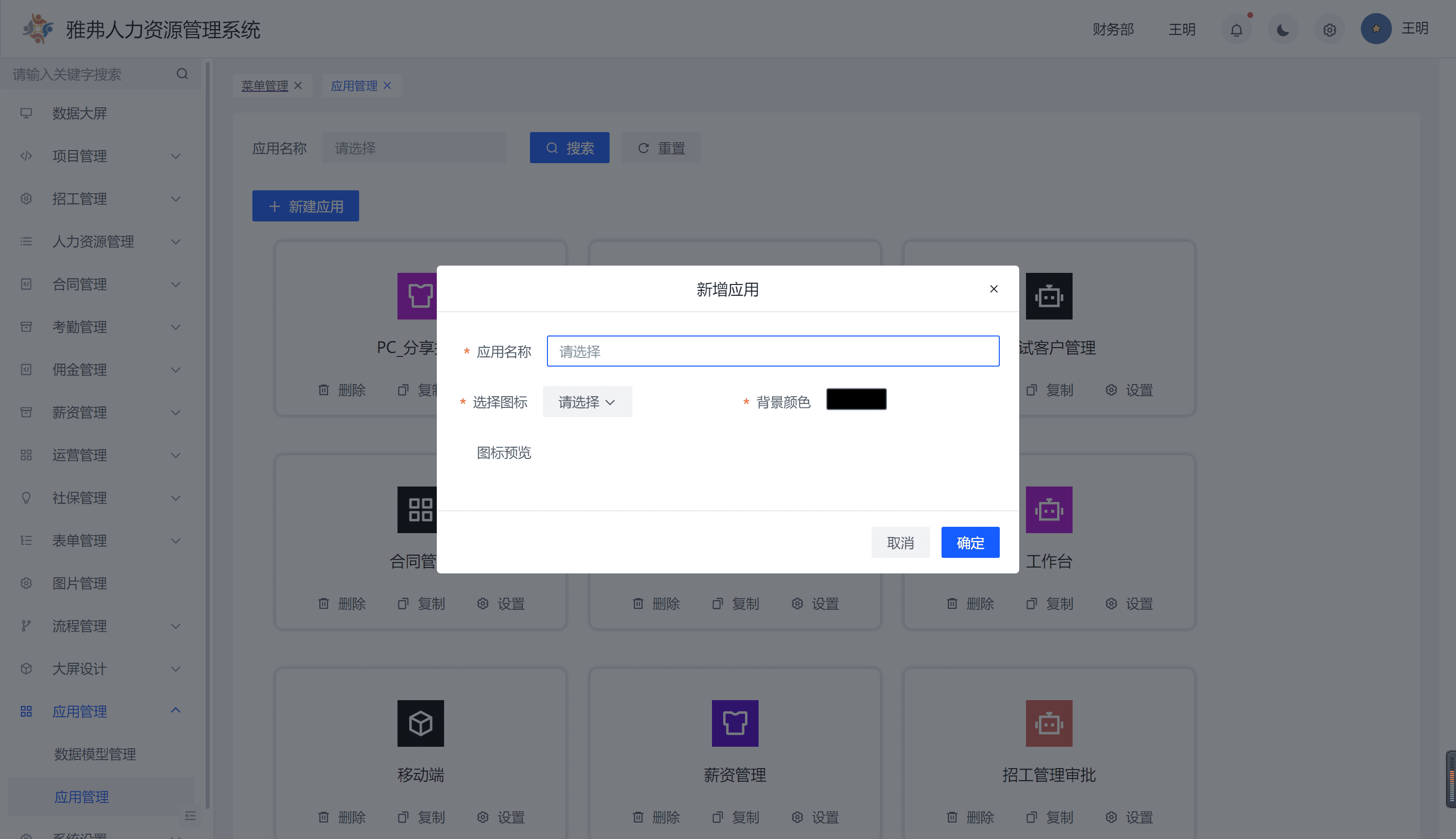Open 数据模型管理 submenu item
Image resolution: width=1456 pixels, height=839 pixels.
95,754
